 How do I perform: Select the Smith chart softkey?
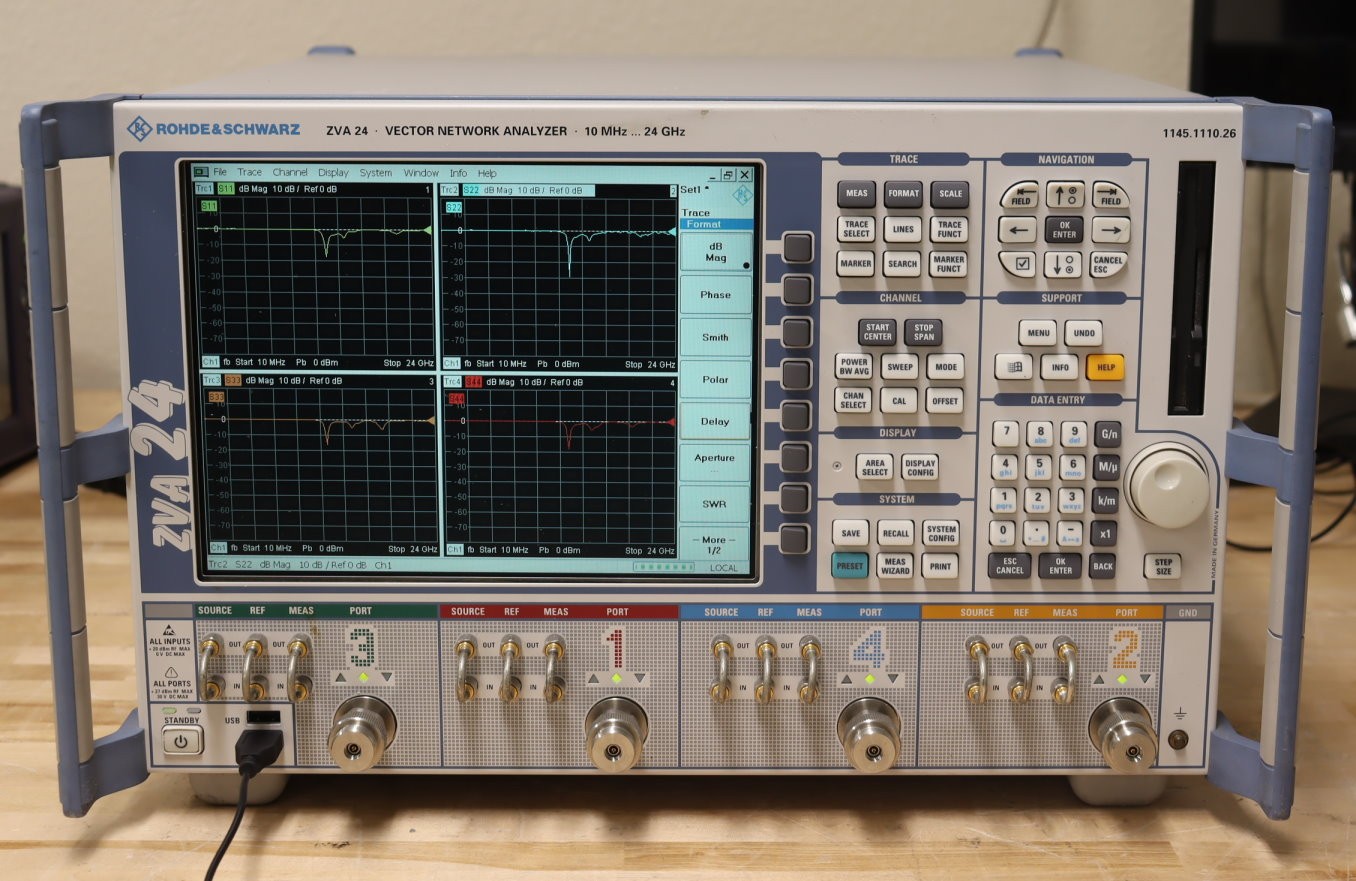715,337
